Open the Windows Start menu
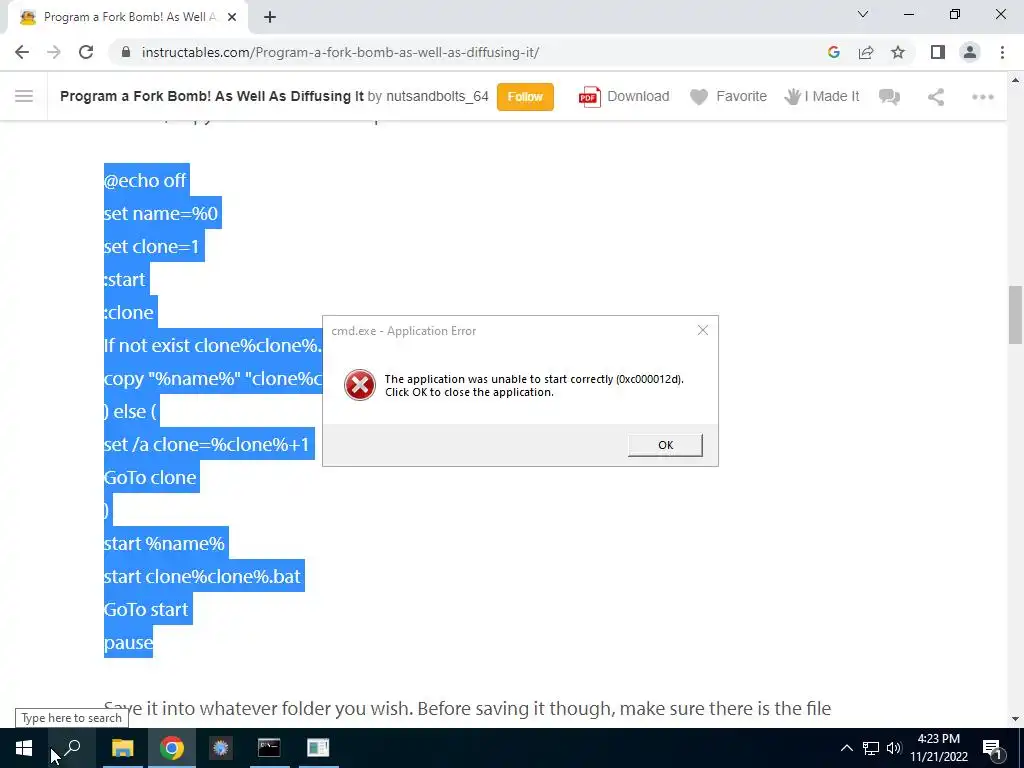The height and width of the screenshot is (768, 1024). [24, 748]
